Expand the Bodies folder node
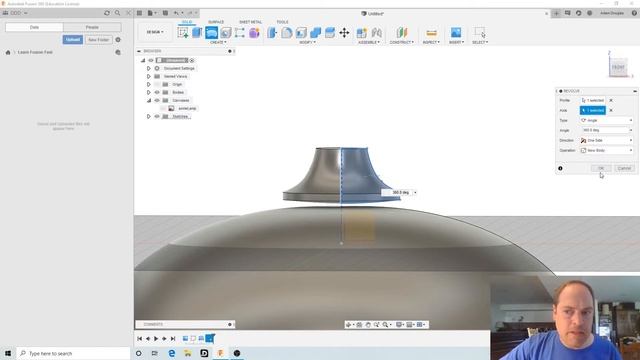 tap(149, 92)
